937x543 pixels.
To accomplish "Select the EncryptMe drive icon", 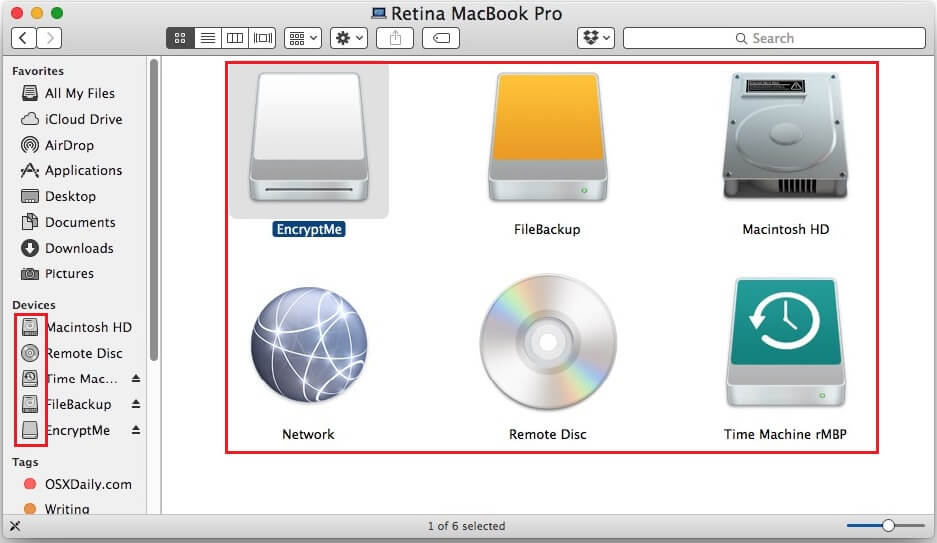I will click(309, 137).
